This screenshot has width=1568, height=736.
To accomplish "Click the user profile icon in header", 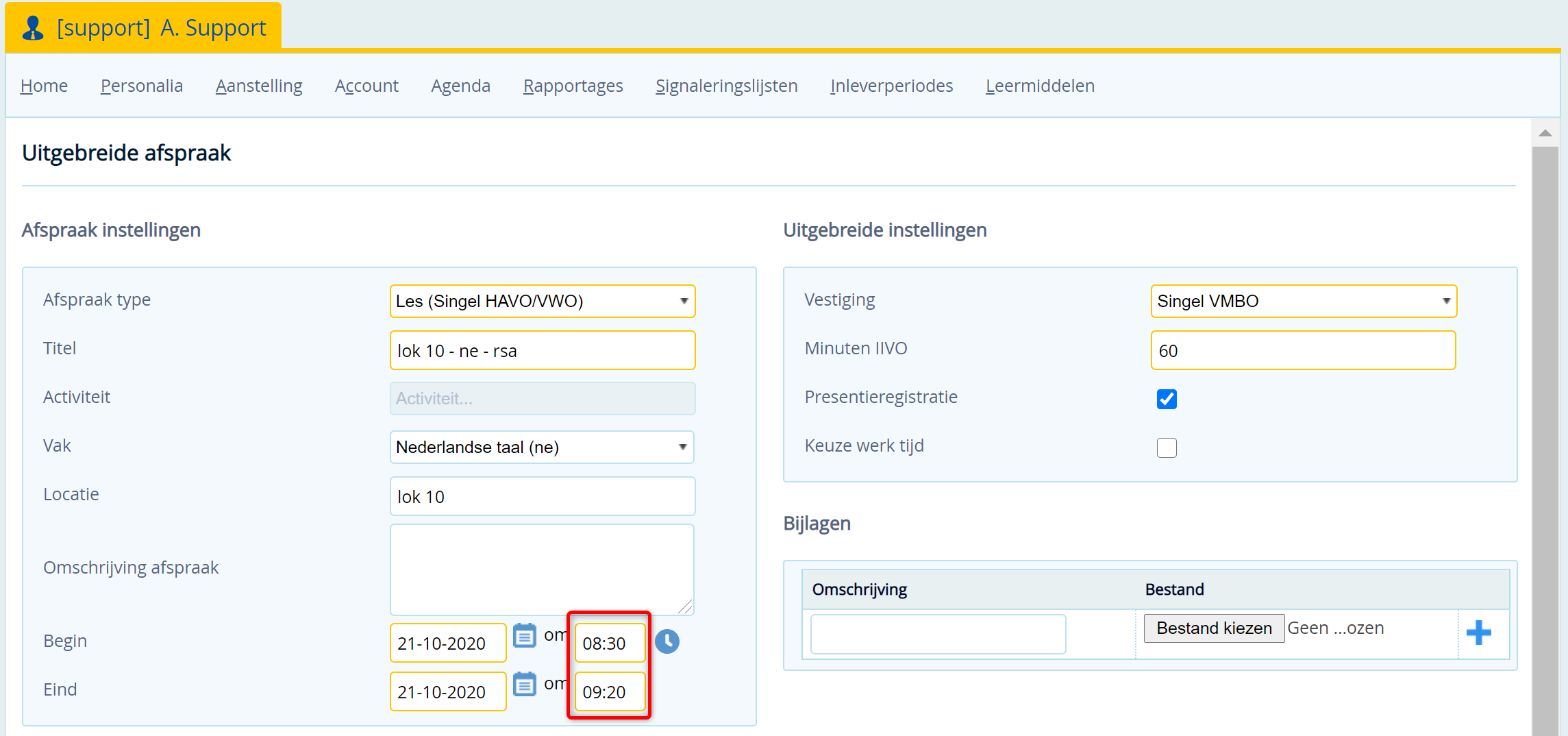I will click(x=32, y=28).
